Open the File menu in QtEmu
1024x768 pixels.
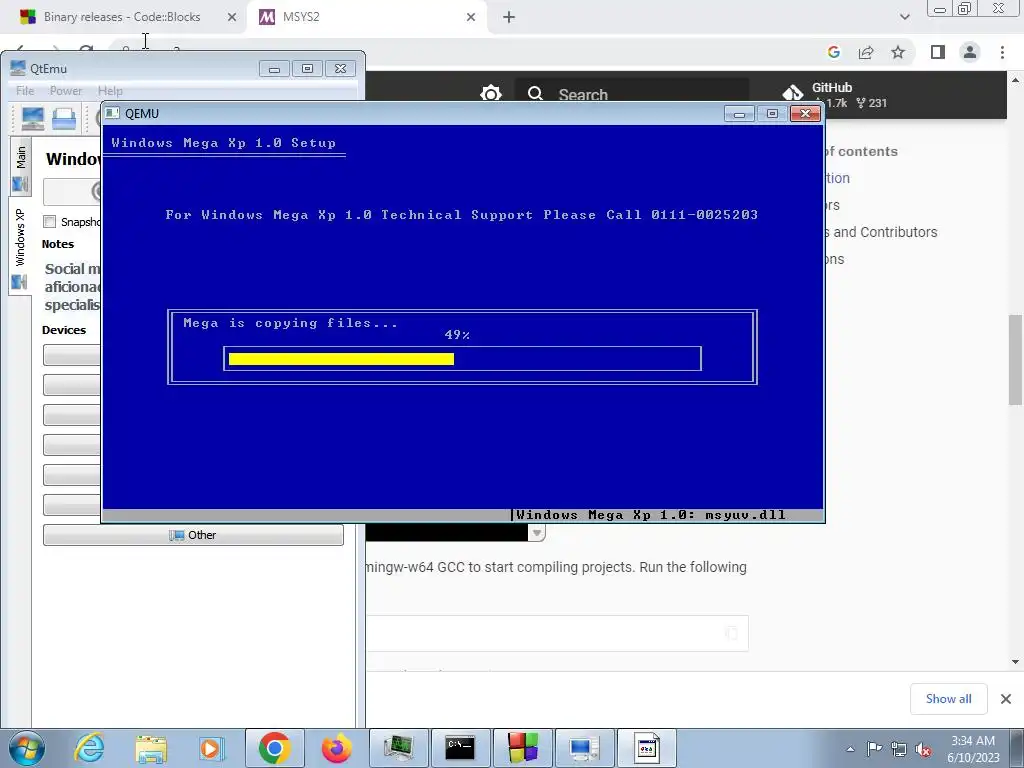coord(25,91)
